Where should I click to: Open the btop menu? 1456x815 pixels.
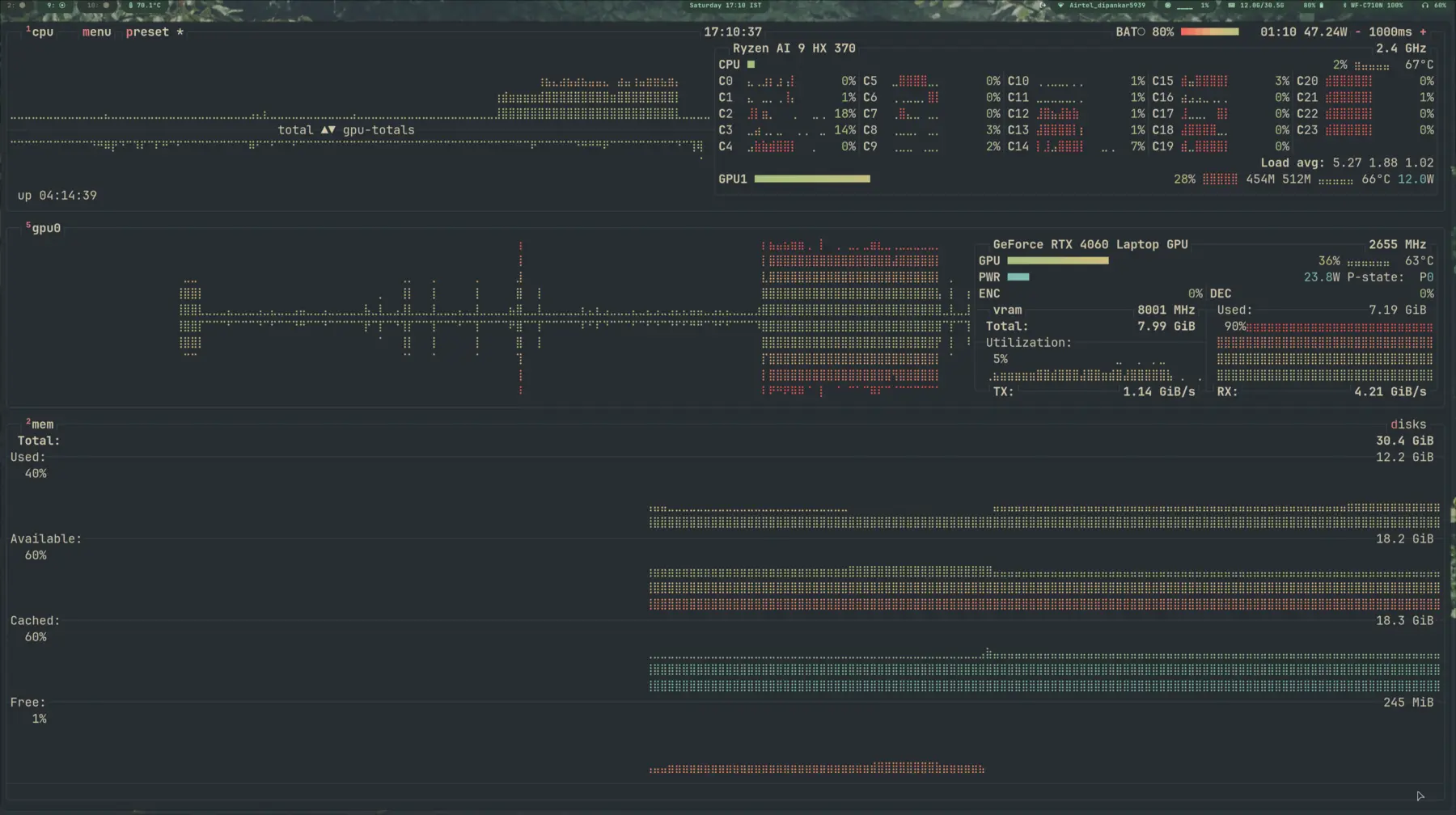(x=96, y=32)
